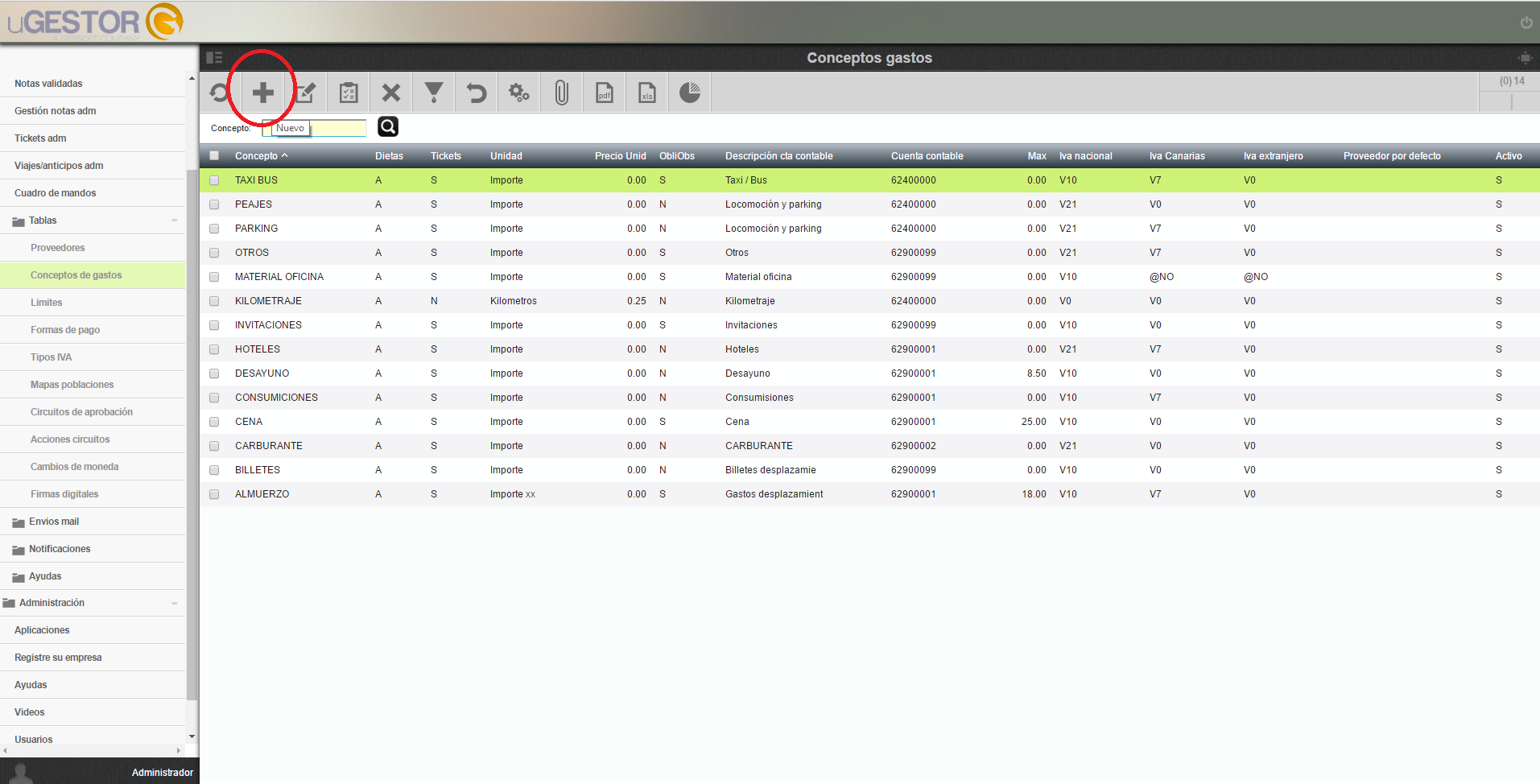The height and width of the screenshot is (784, 1540).
Task: Check the PARKING row checkbox
Action: 214,229
